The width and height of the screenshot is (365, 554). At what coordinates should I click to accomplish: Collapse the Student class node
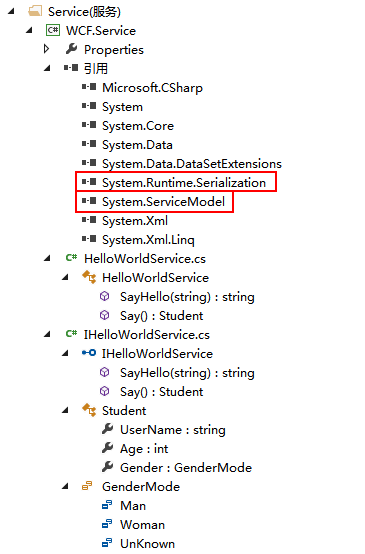[x=65, y=411]
